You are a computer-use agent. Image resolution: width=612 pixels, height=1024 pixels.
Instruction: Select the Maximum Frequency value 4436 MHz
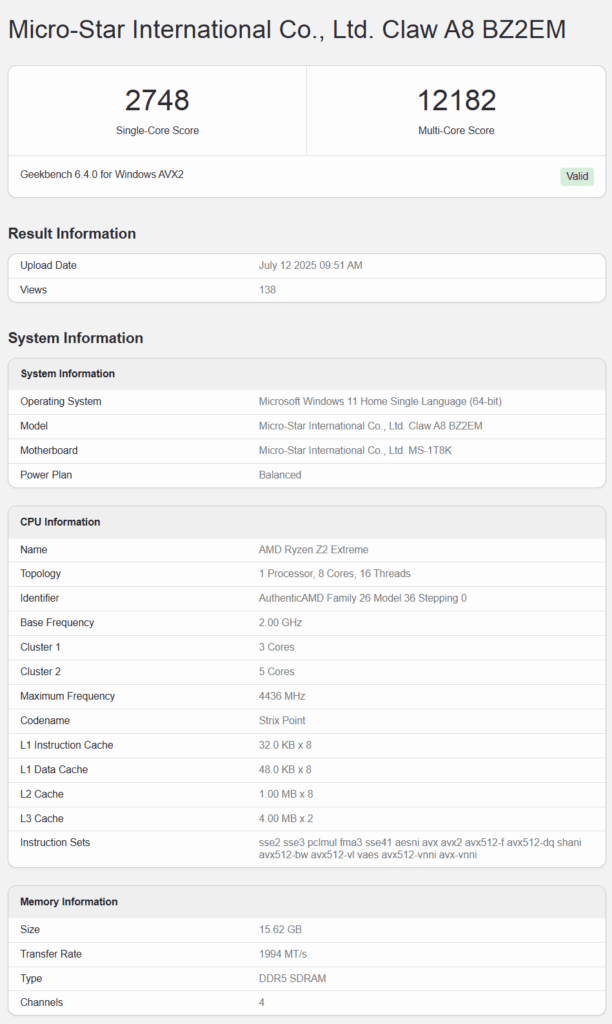click(x=282, y=696)
